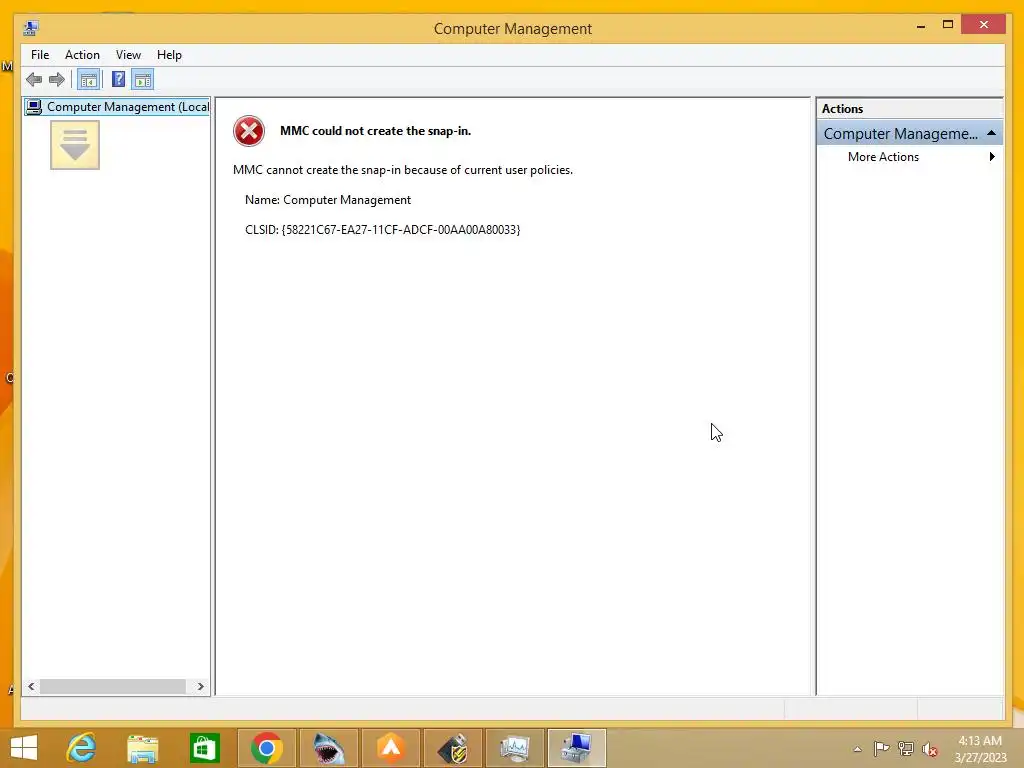Click the Back arrow toolbar icon
This screenshot has width=1024, height=768.
[x=34, y=80]
